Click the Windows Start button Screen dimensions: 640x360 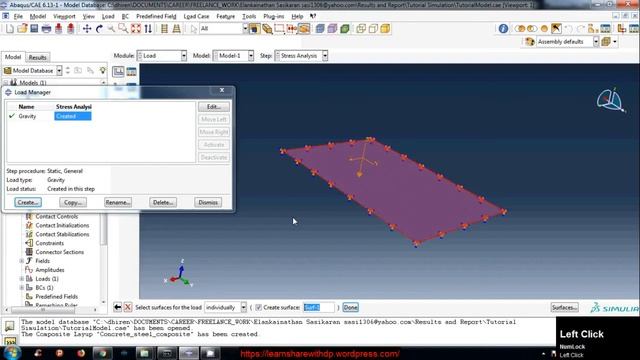pyautogui.click(x=11, y=353)
